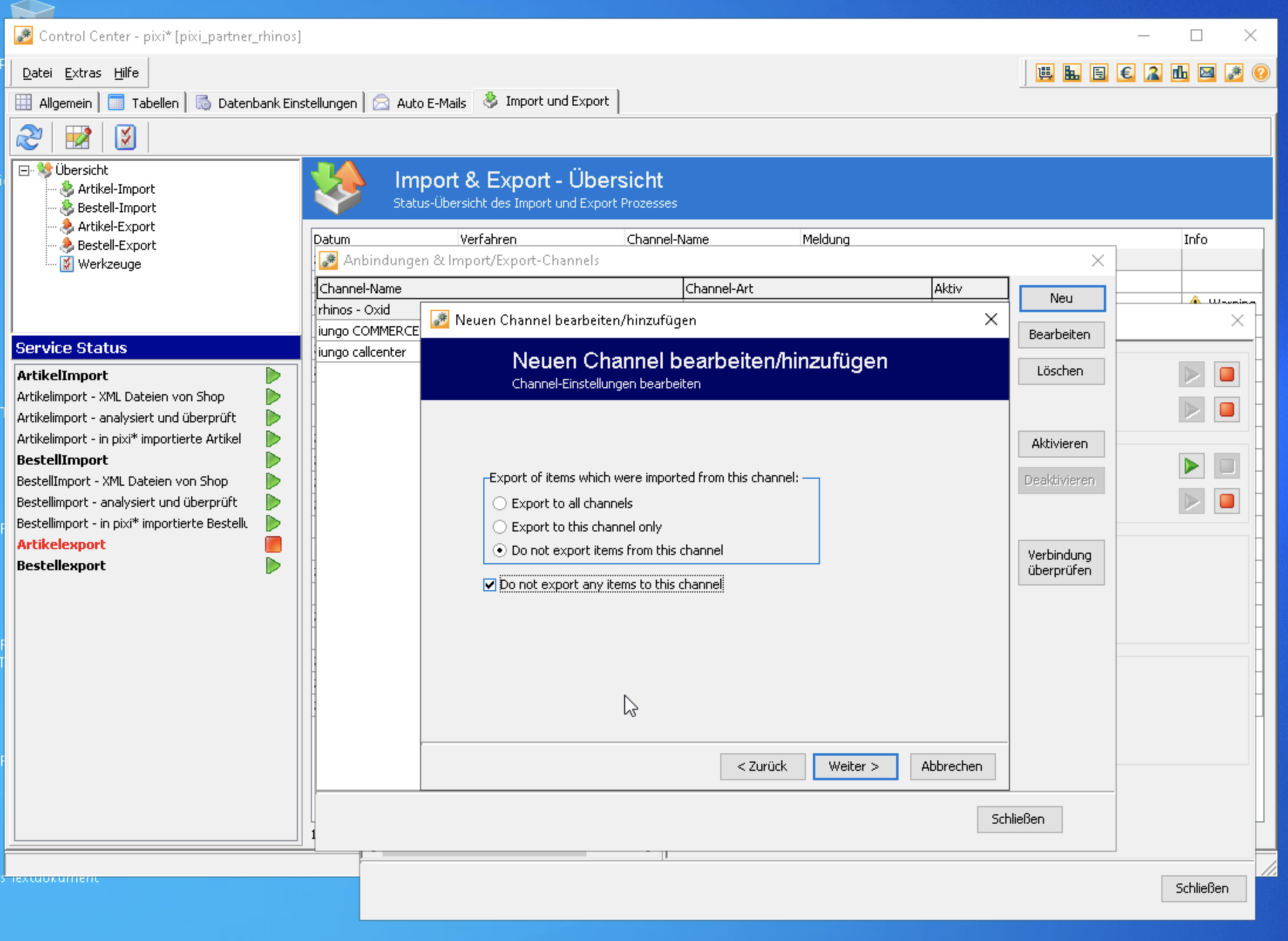This screenshot has width=1288, height=941.
Task: Select Artikel-Import in the tree
Action: tap(116, 189)
